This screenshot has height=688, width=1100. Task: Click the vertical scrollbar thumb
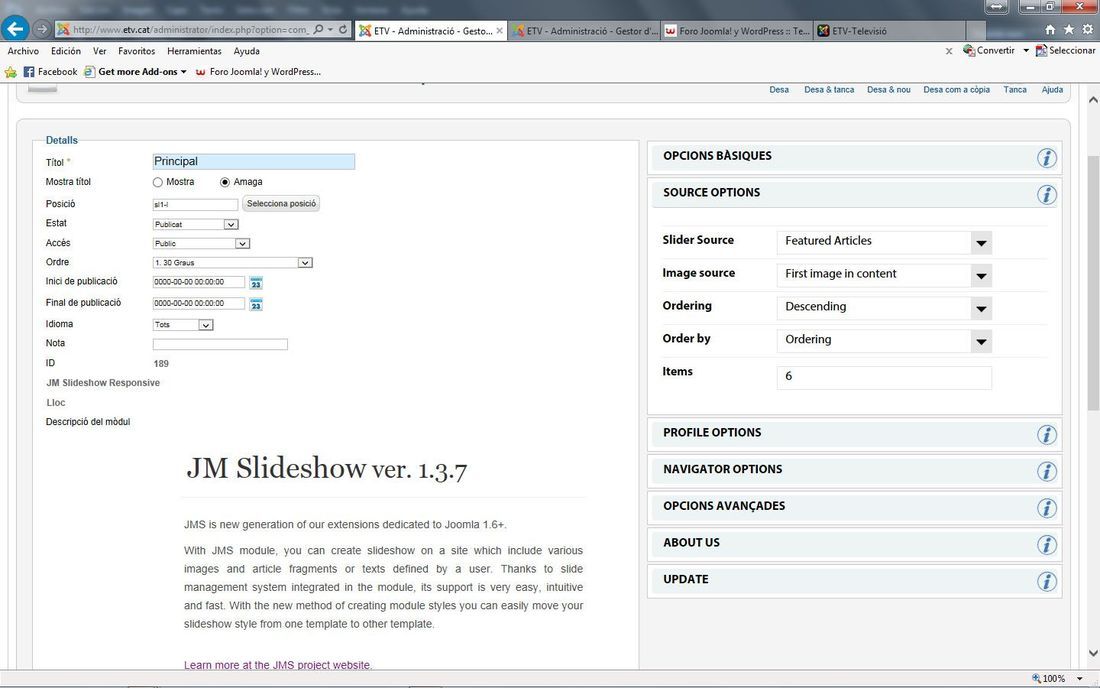[x=1093, y=282]
